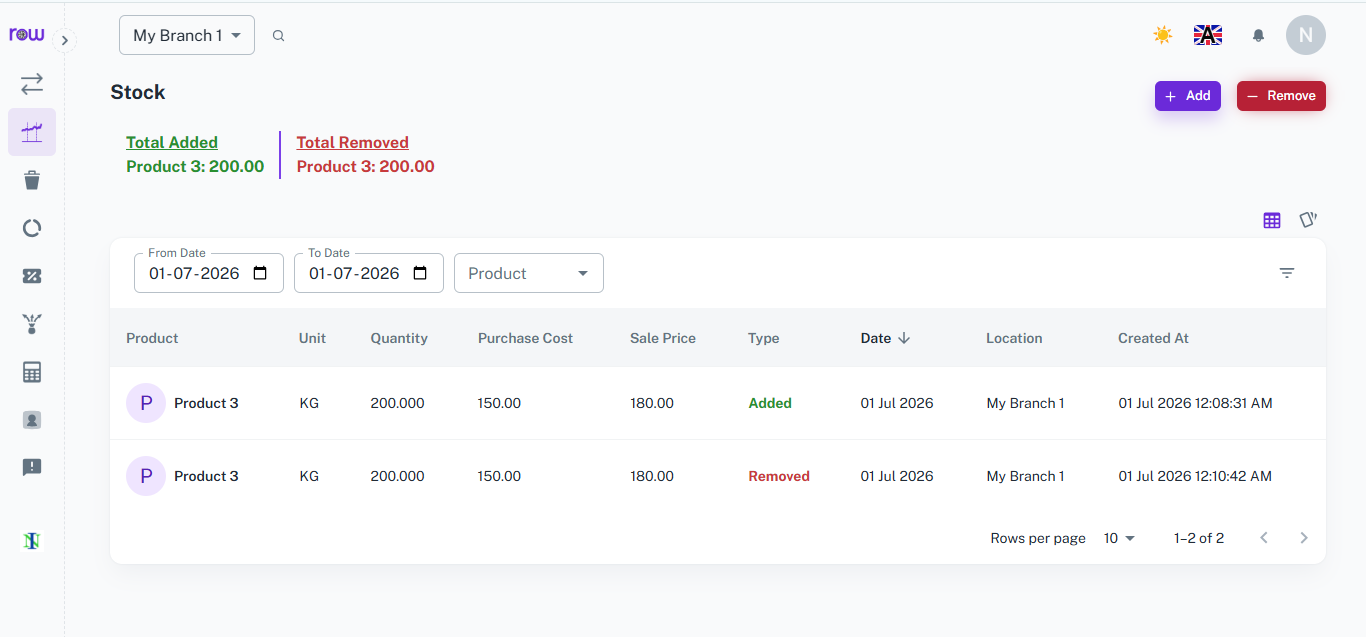Toggle light theme sun icon
Screen dimensions: 1366x637
point(1162,35)
